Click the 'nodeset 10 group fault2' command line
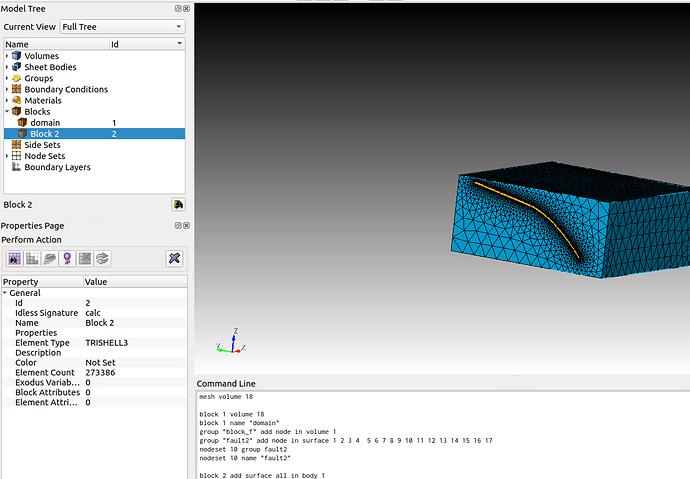Screen dimensions: 690x479 tap(243, 449)
